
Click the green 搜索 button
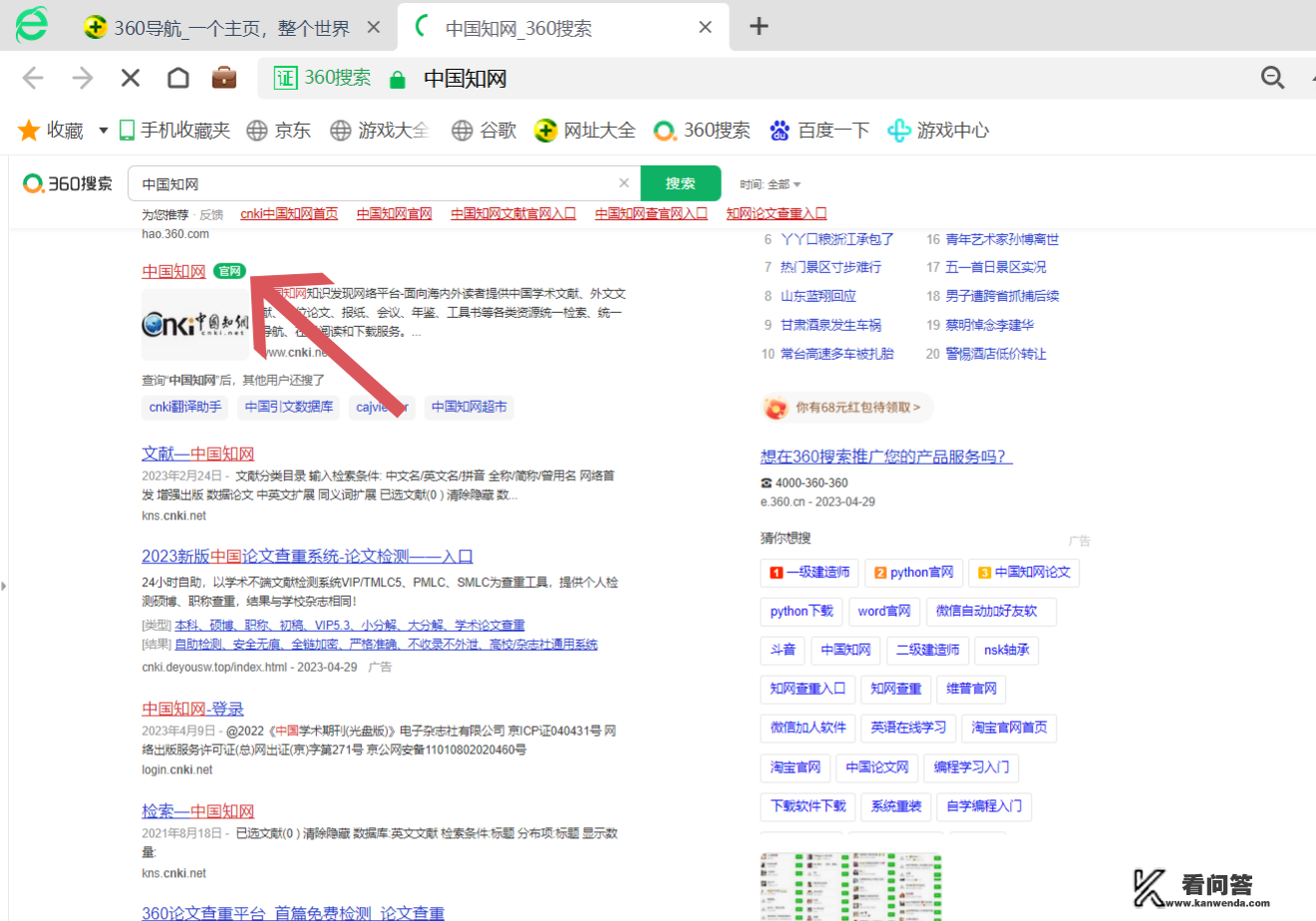[x=680, y=183]
